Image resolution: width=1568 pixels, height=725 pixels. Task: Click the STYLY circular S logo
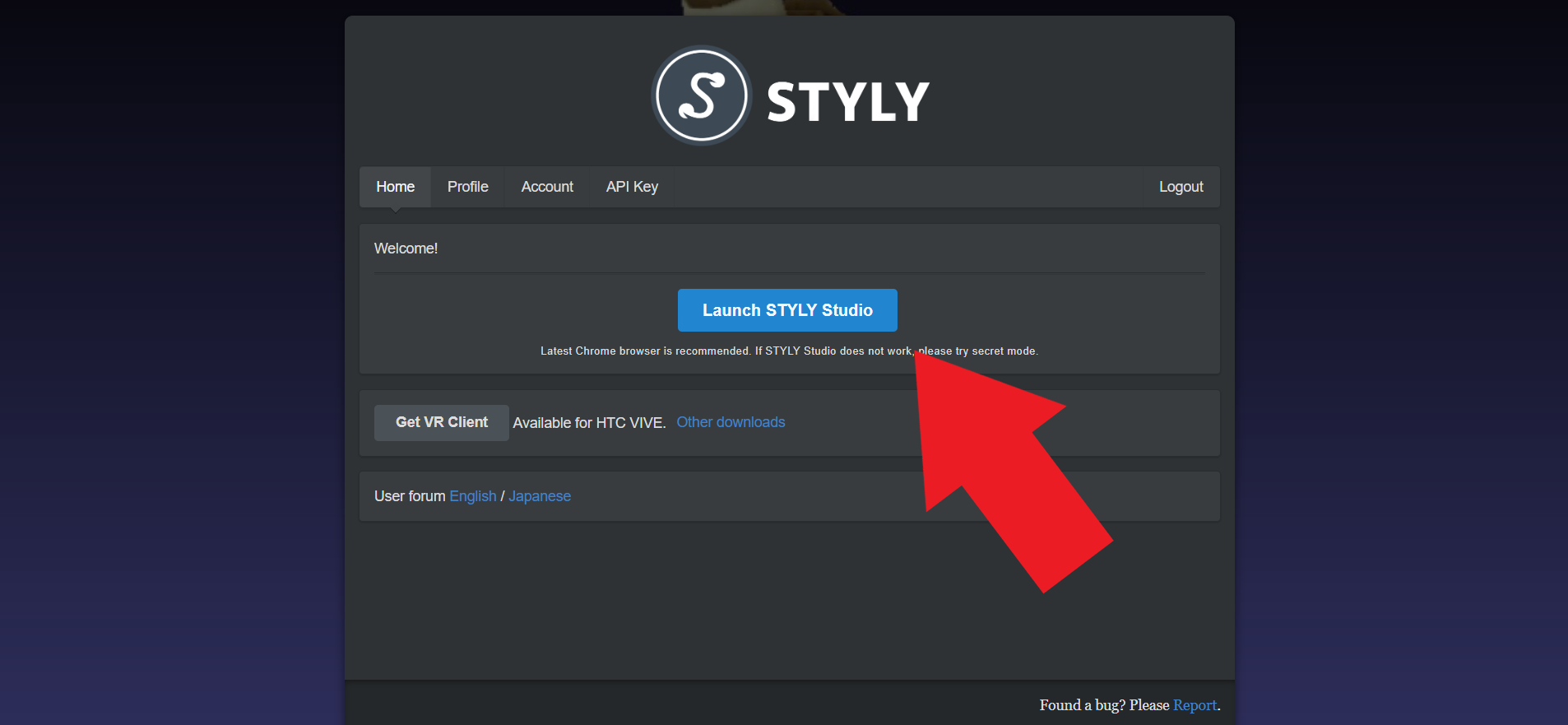pos(701,95)
